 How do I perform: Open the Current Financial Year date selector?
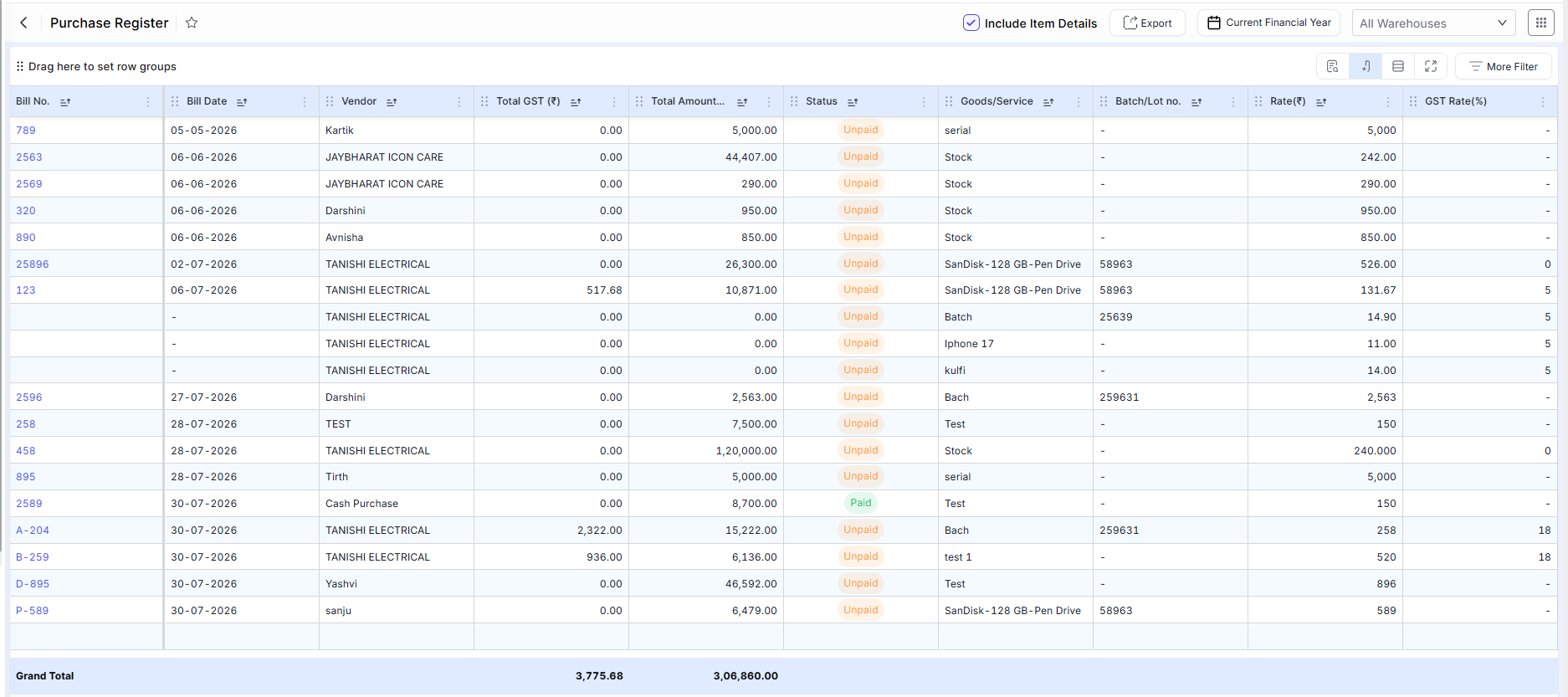(1268, 23)
